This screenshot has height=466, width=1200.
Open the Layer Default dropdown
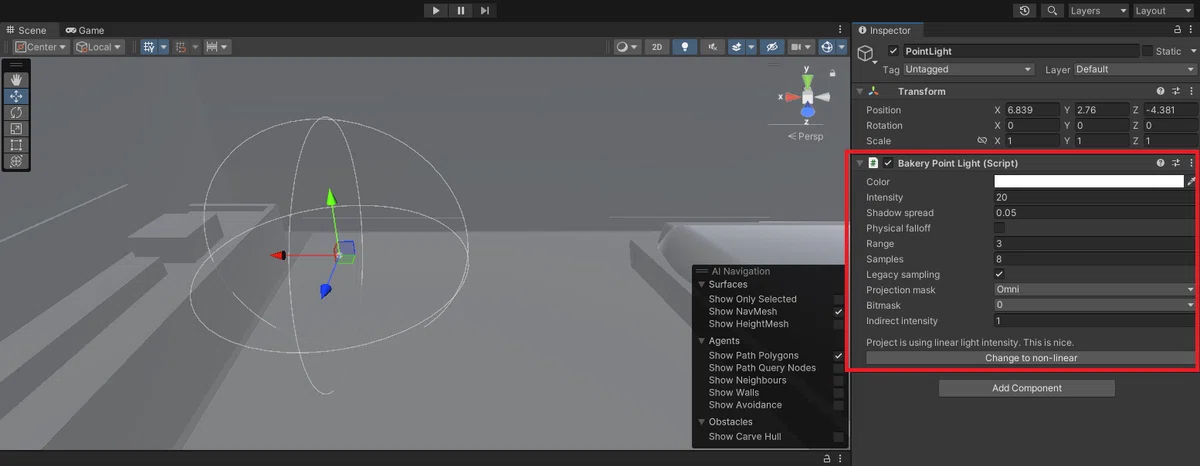[x=1135, y=69]
